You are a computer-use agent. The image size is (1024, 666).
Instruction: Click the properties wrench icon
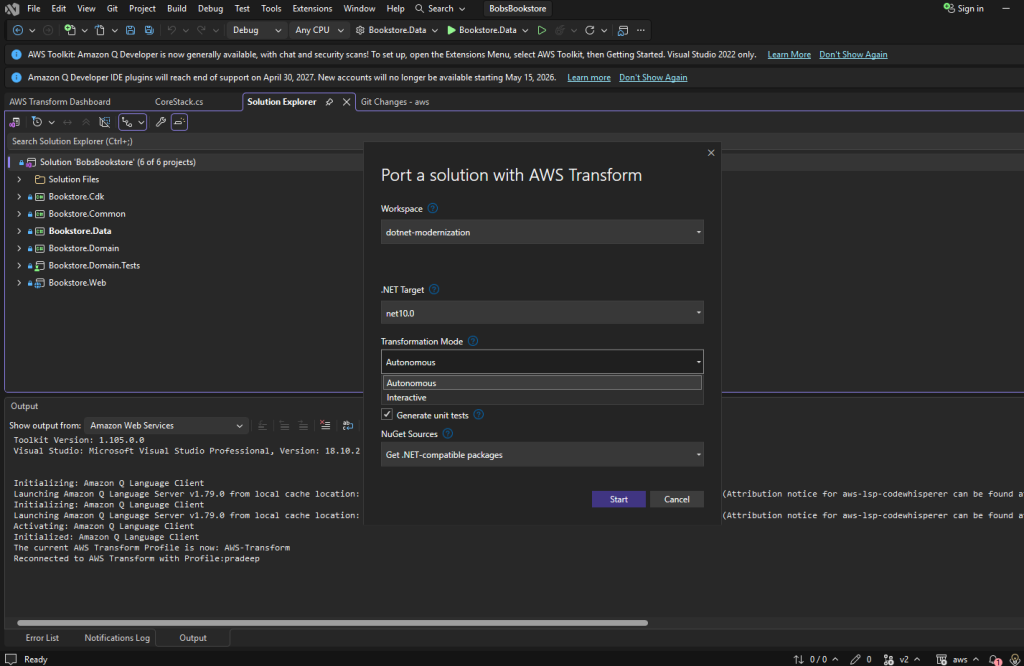[x=161, y=122]
